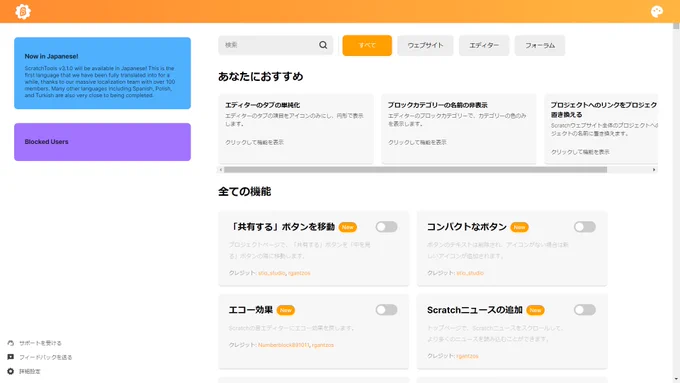Screen dimensions: 680x383
Task: Open the Blocked Users card
Action: tap(102, 142)
